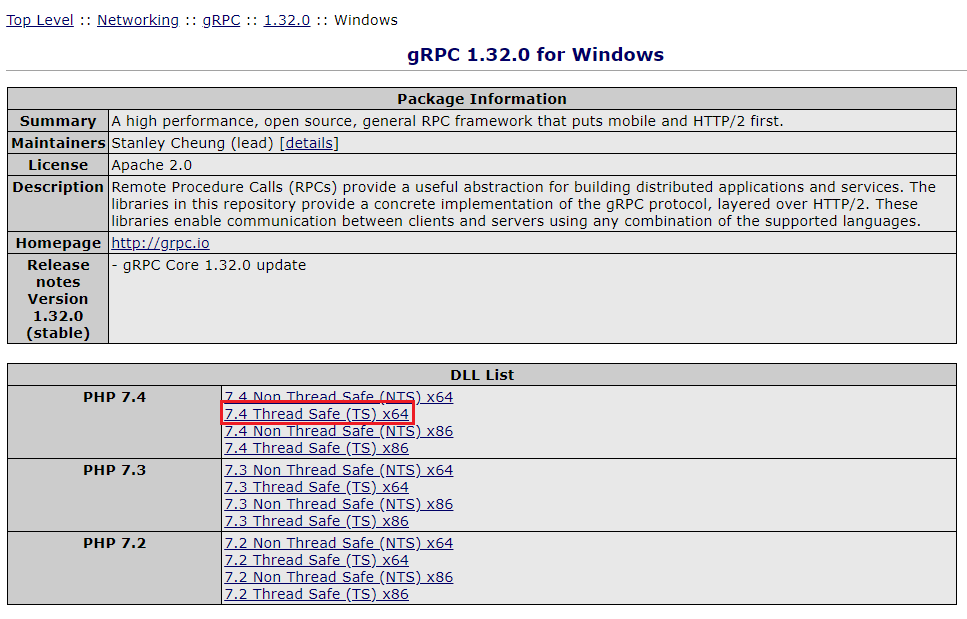This screenshot has width=967, height=619.
Task: Download the 7.4 Non Thread Safe x64 DLL
Action: [x=338, y=396]
